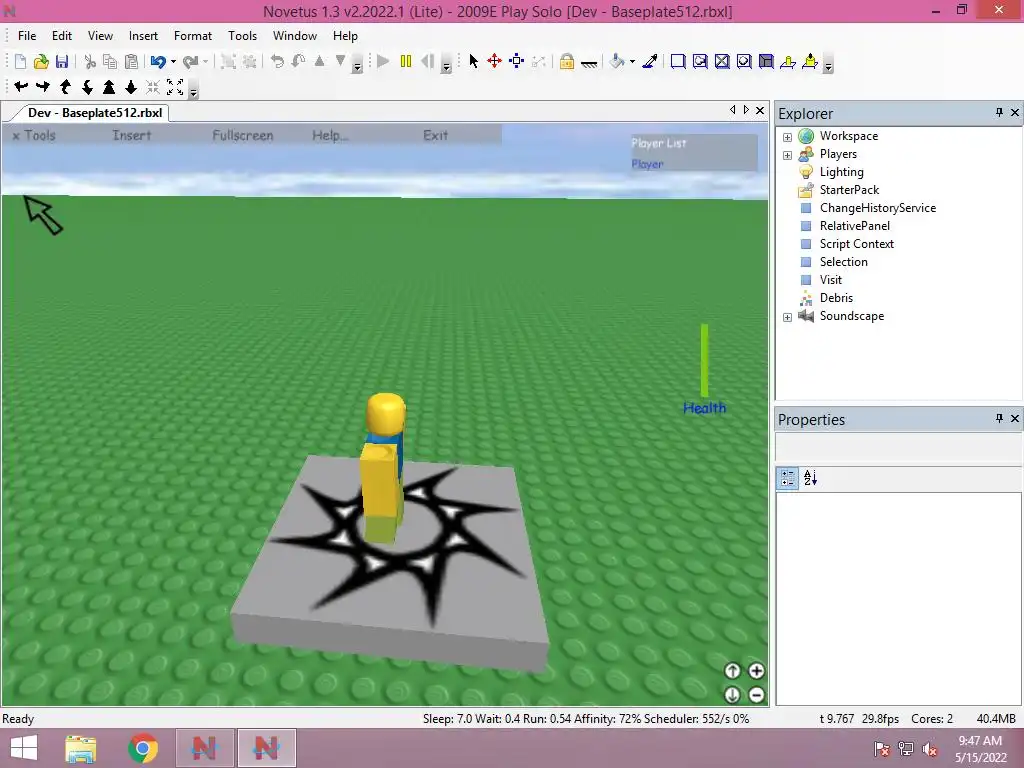The height and width of the screenshot is (768, 1024).
Task: Open the Redo history dropdown arrow
Action: (205, 62)
